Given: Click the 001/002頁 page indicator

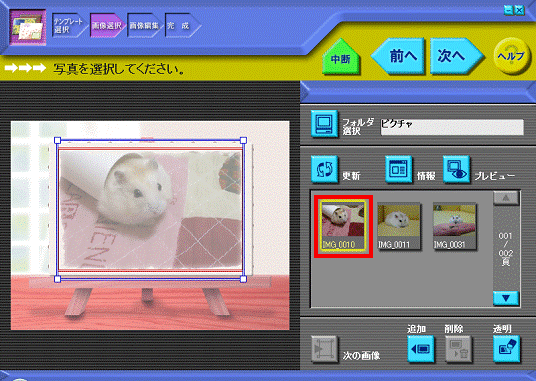Looking at the screenshot, I should click(505, 249).
